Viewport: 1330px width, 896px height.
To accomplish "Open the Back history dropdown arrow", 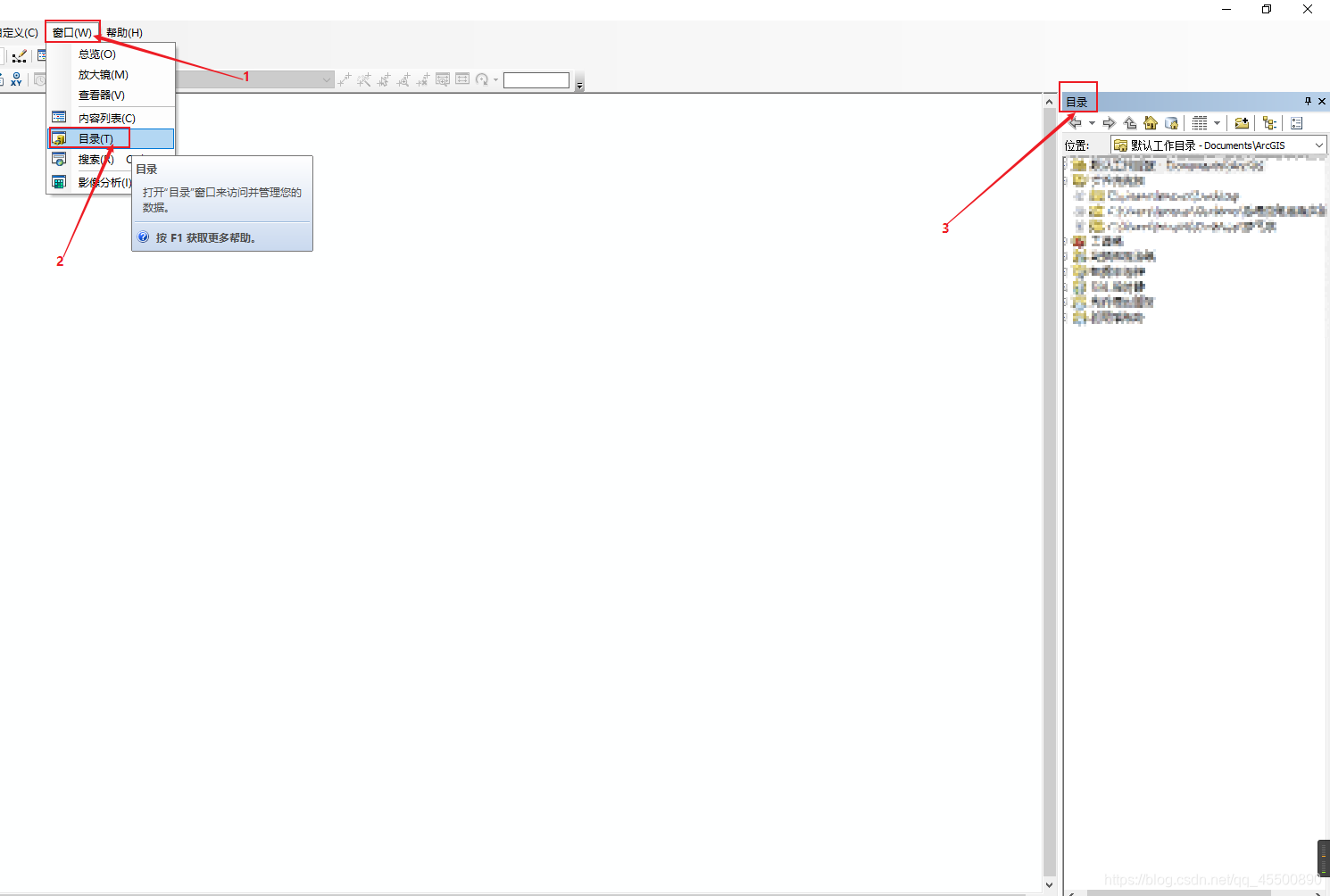I will click(1092, 123).
